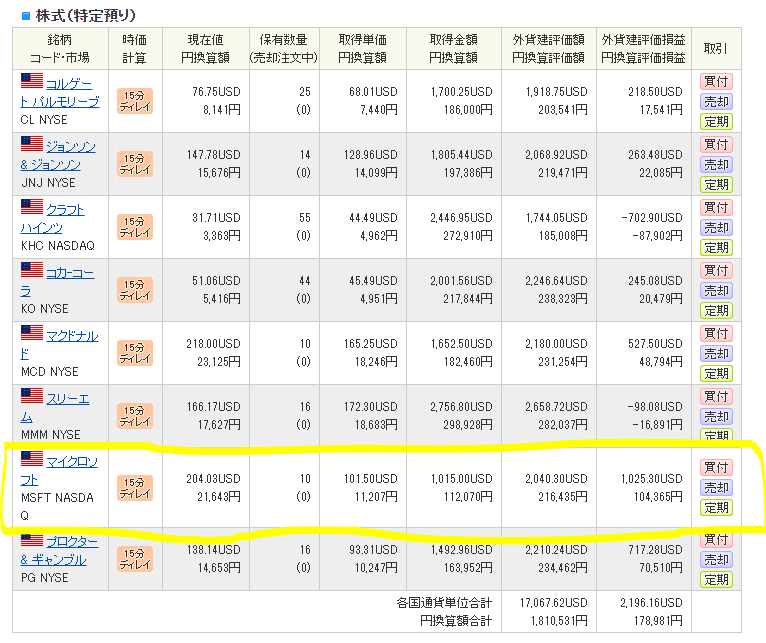Click the US flag icon next to コカ・コーラ
766x643 pixels.
pyautogui.click(x=31, y=272)
